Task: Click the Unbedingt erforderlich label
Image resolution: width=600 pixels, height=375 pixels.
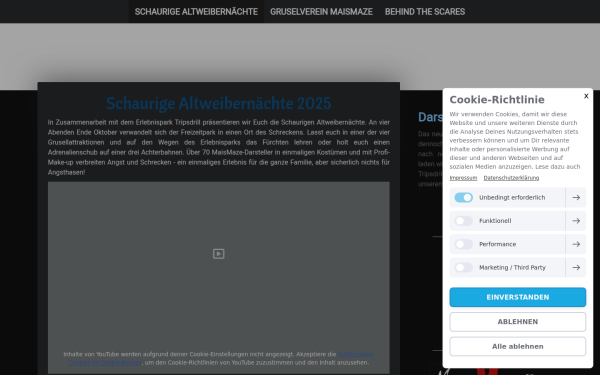Action: tap(512, 197)
